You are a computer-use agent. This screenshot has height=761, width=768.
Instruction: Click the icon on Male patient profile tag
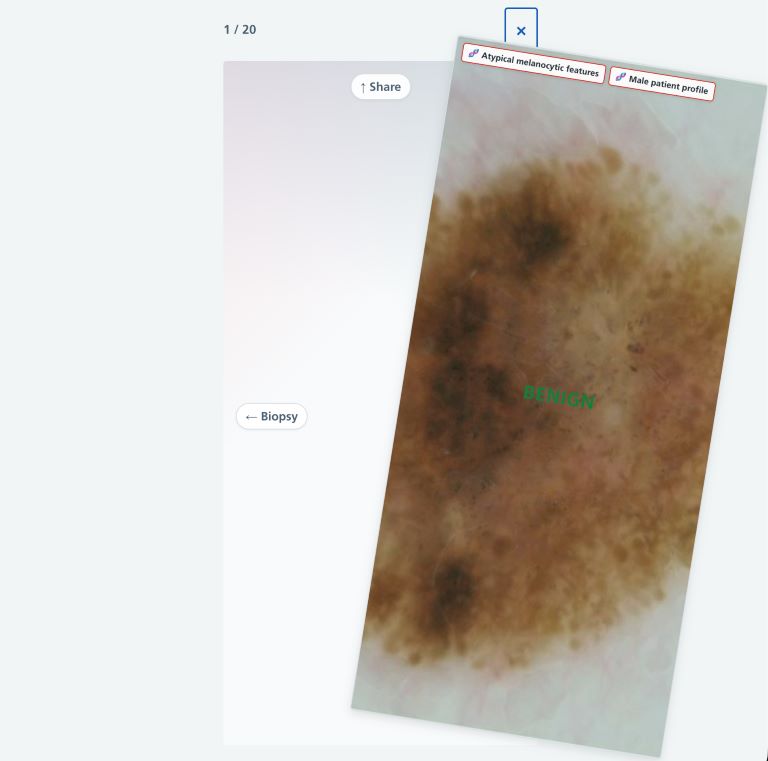[x=621, y=77]
